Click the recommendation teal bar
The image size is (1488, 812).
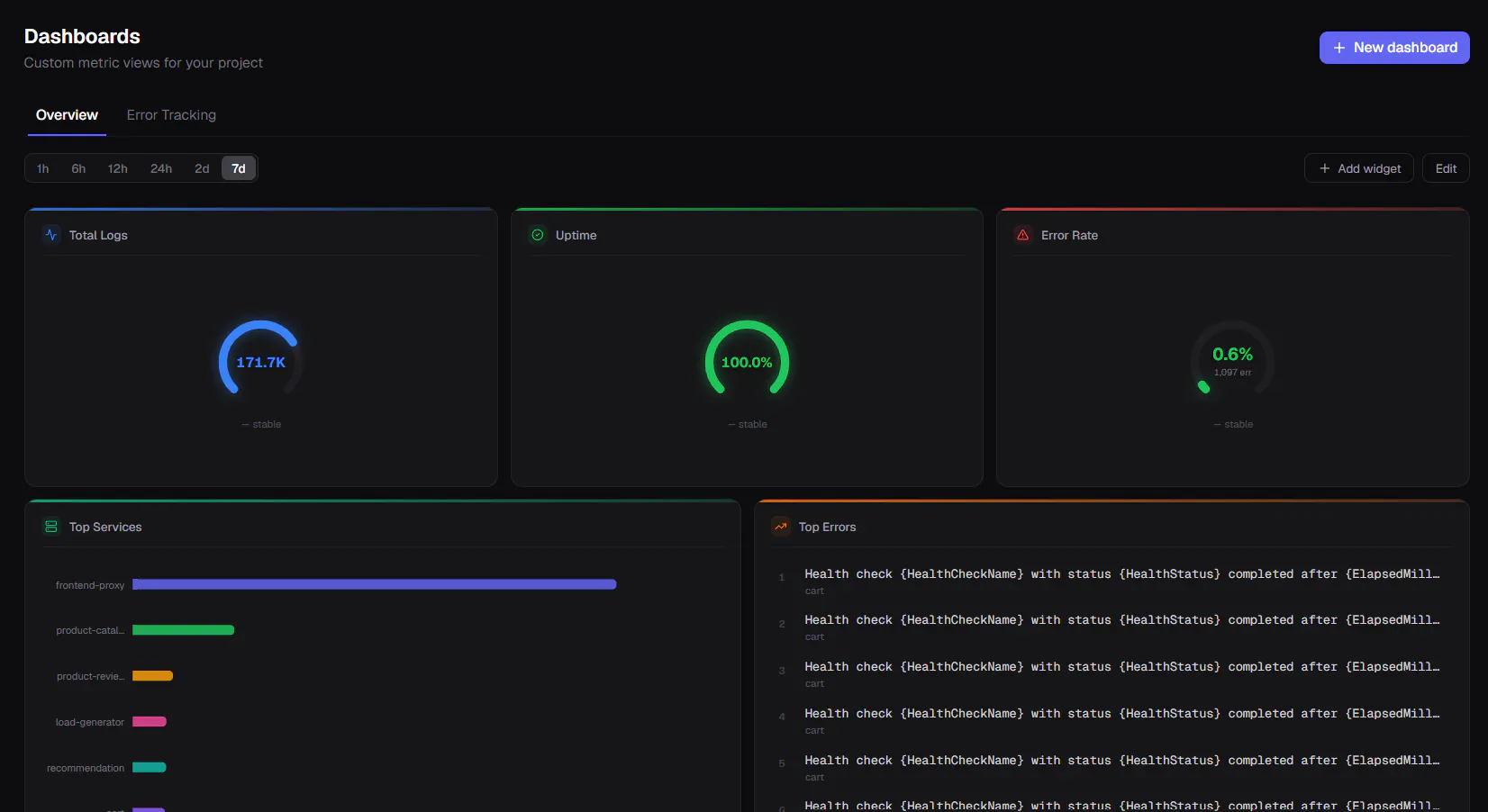pyautogui.click(x=150, y=768)
